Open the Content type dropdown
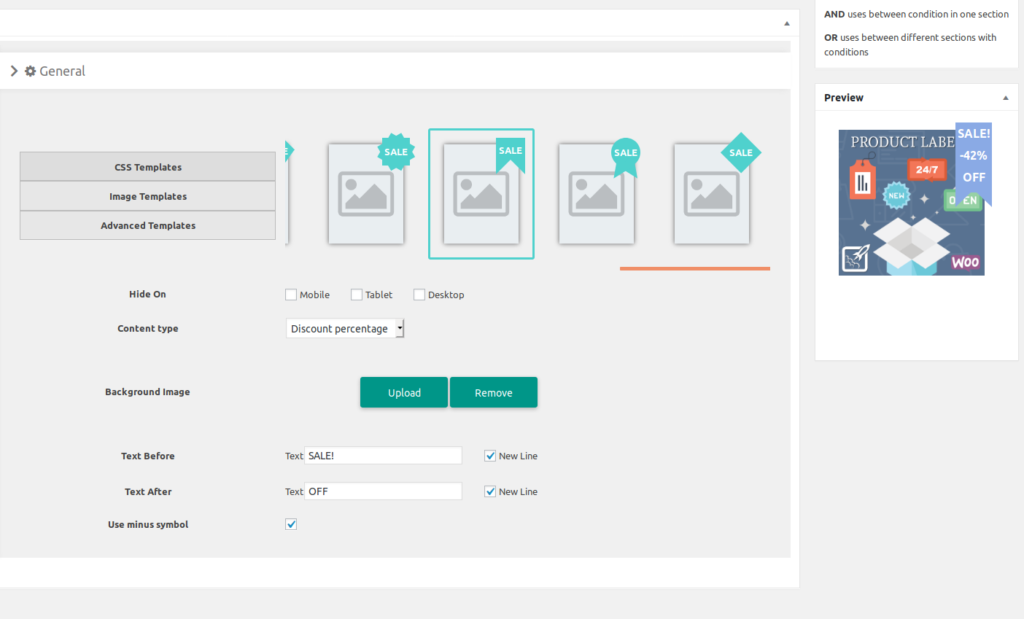Screen dimensions: 1024x619 (345, 328)
